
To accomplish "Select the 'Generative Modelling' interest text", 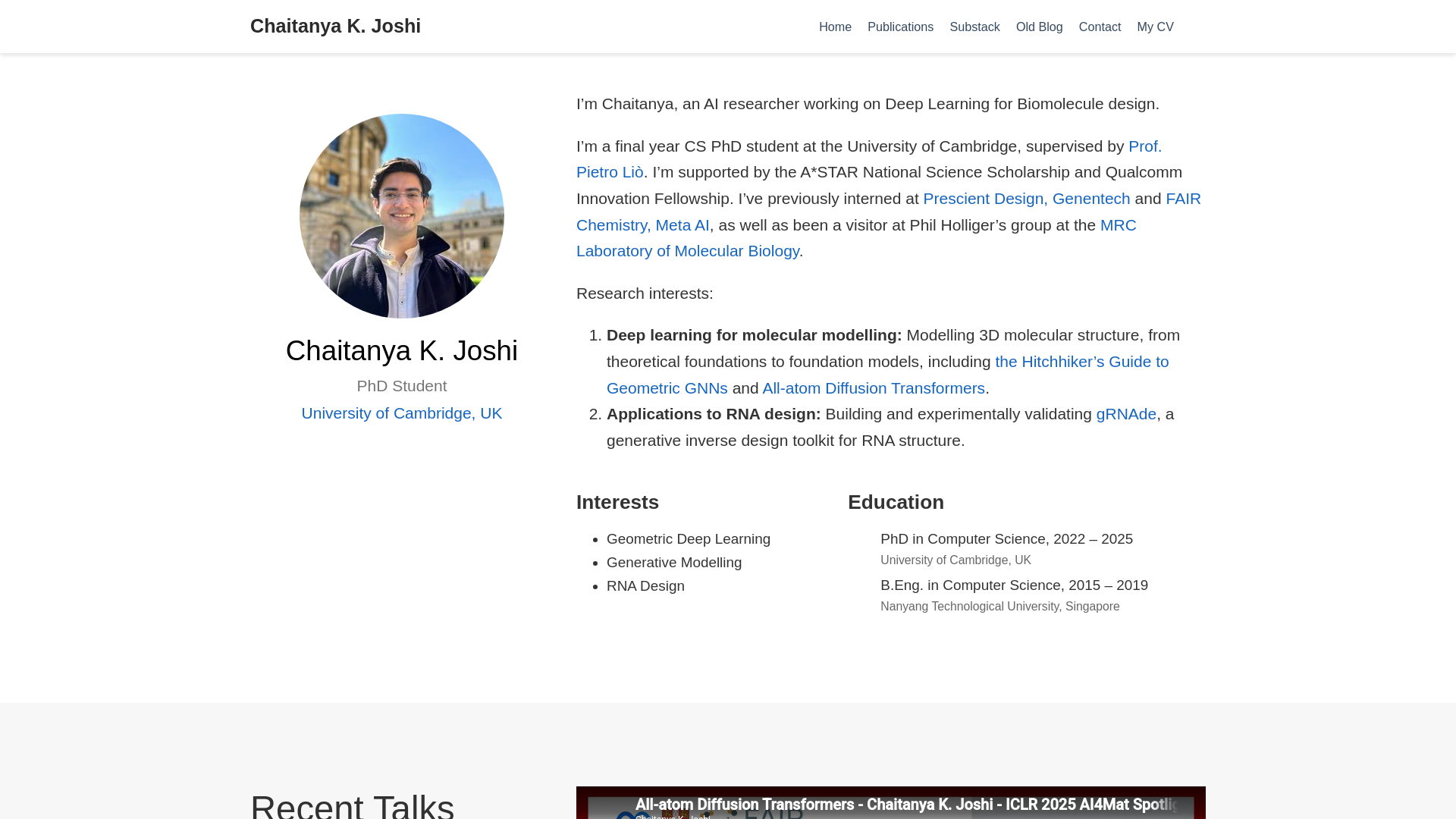I will point(674,563).
